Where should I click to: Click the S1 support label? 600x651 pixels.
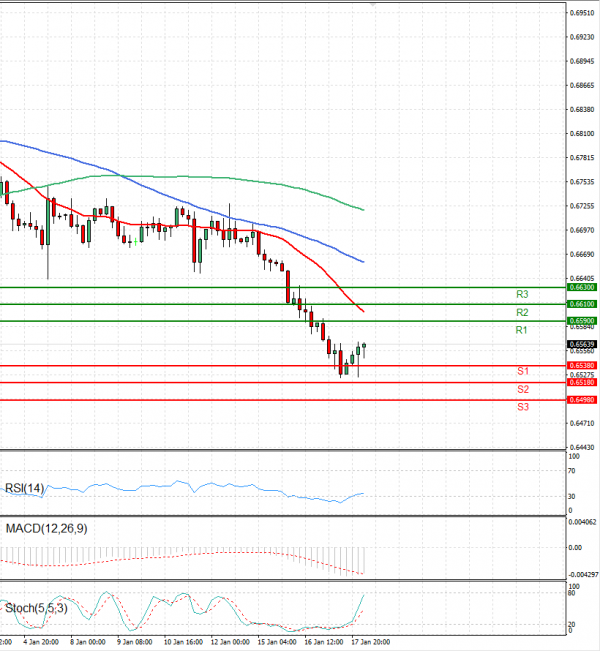click(522, 371)
